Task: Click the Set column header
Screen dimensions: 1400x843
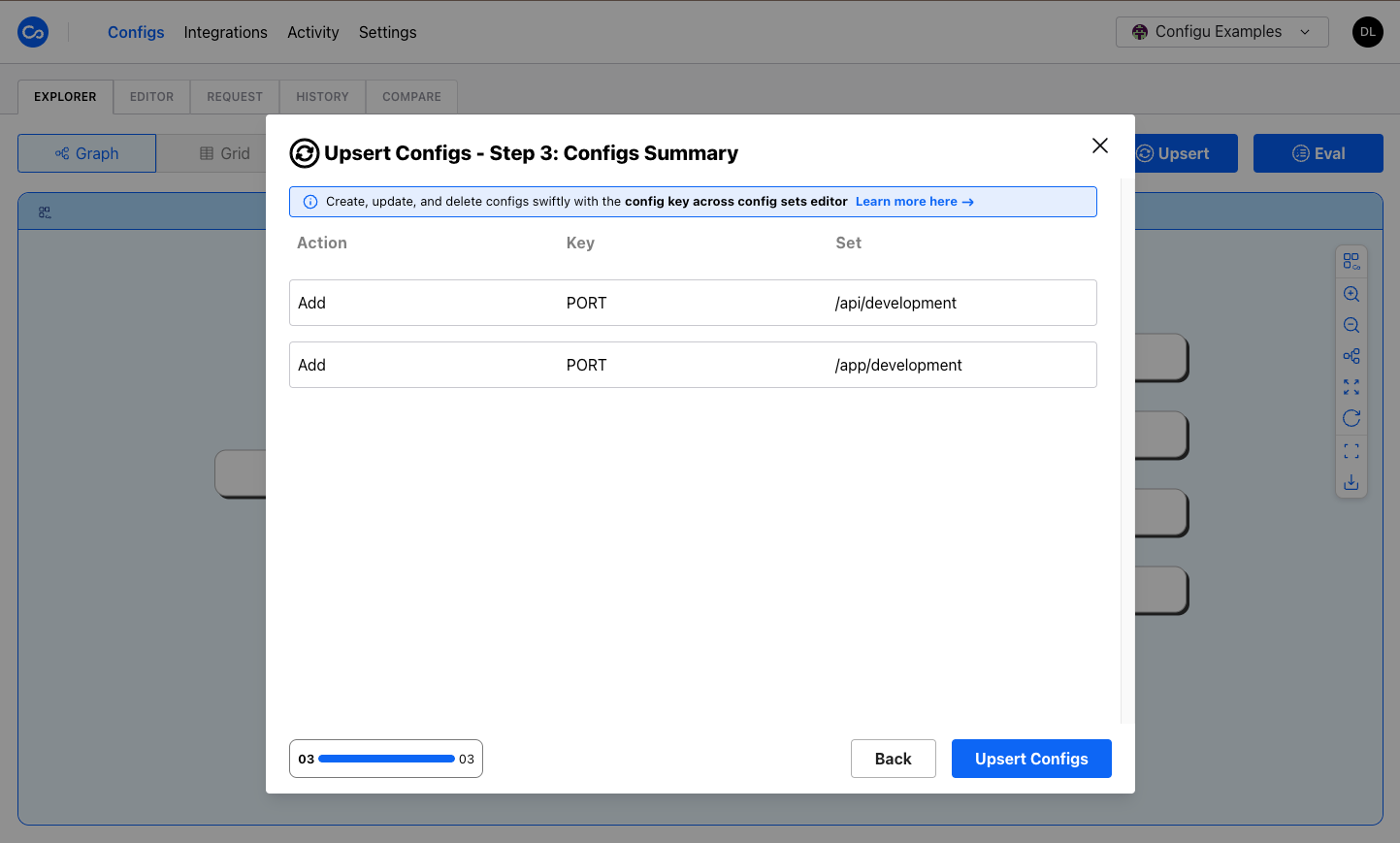Action: 848,243
